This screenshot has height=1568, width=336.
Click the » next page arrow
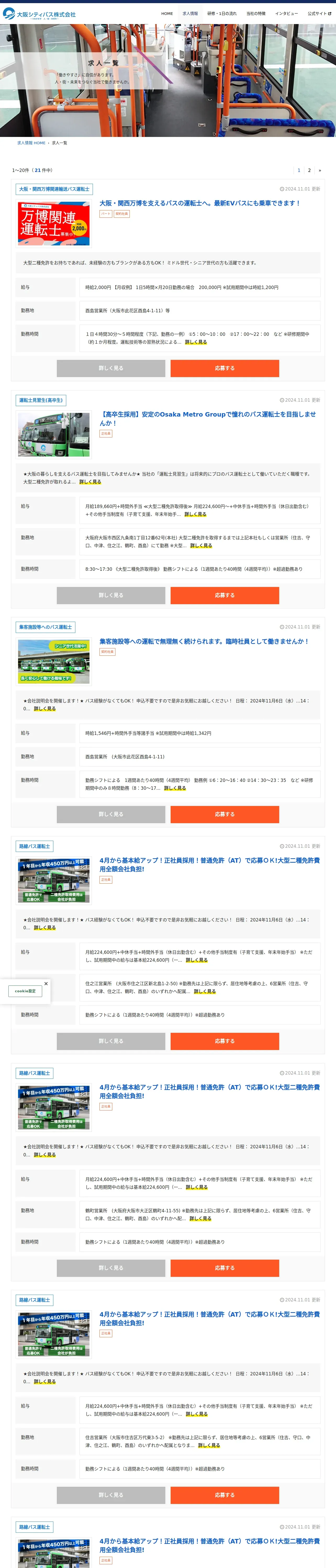click(x=320, y=170)
